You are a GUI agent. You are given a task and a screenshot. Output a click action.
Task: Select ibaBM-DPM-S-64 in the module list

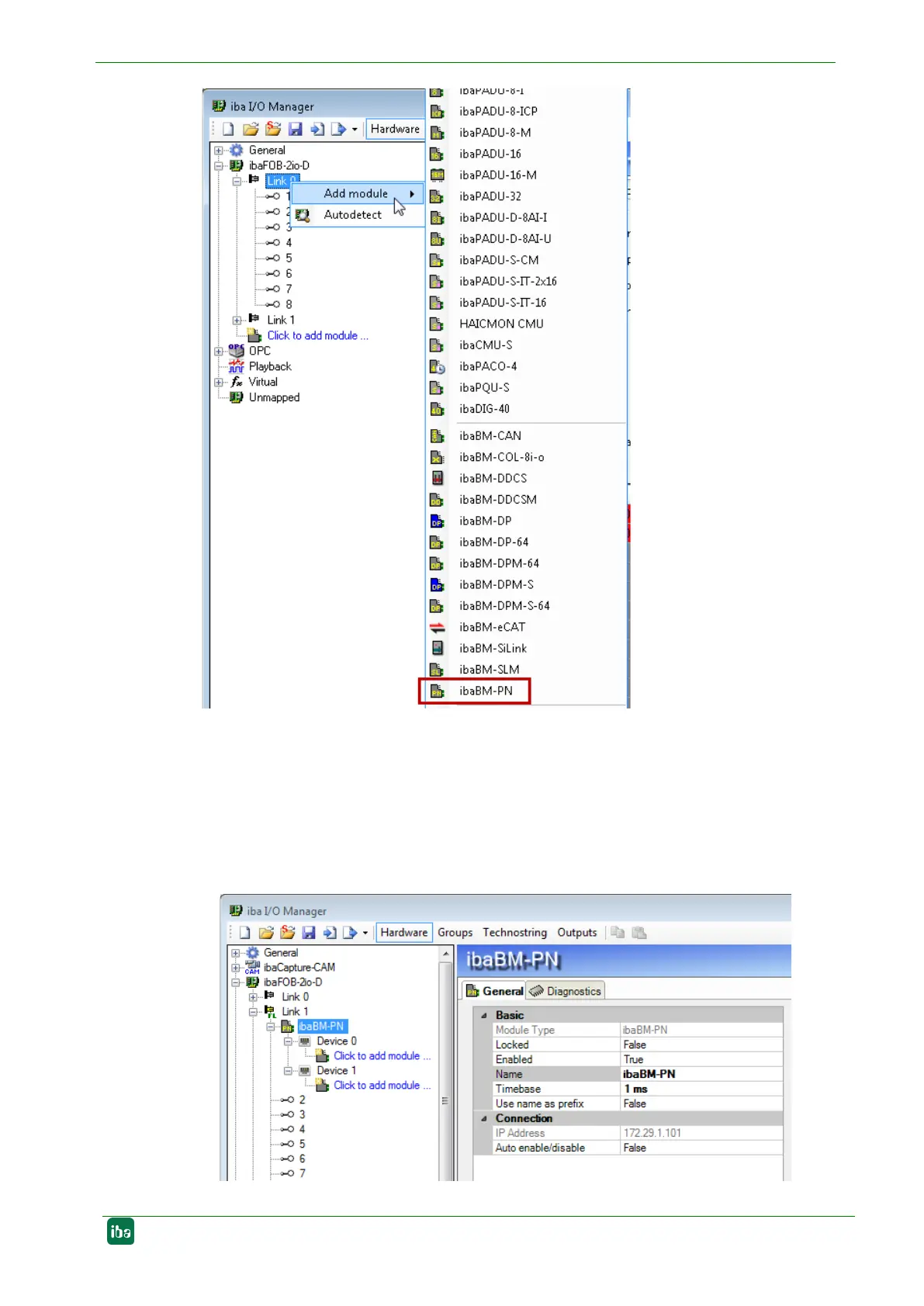point(504,606)
